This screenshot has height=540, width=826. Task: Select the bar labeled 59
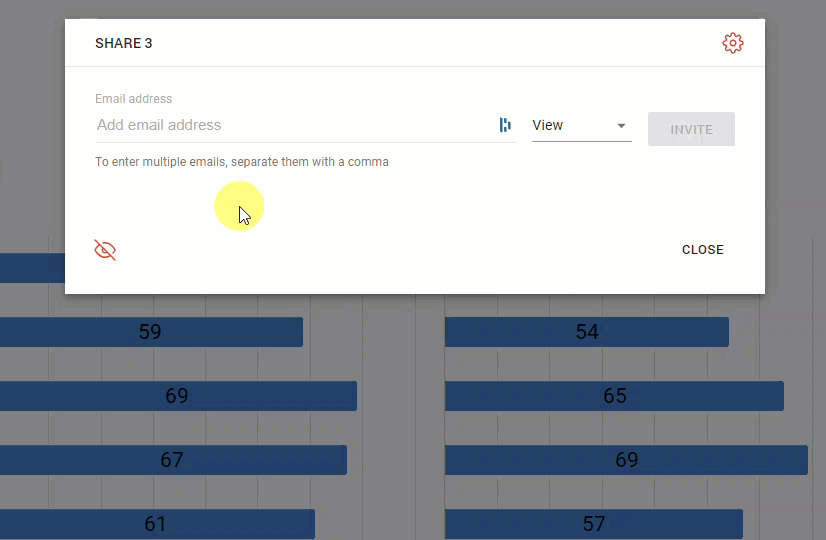pos(150,332)
